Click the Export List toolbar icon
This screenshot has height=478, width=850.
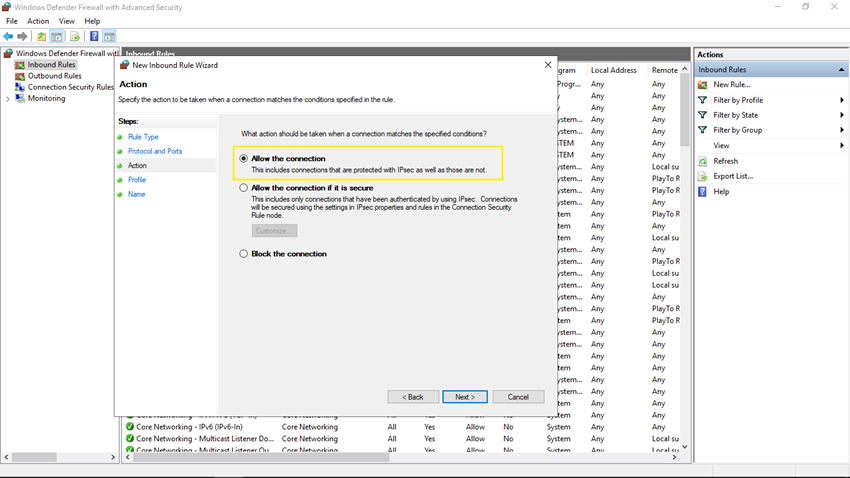click(x=75, y=36)
